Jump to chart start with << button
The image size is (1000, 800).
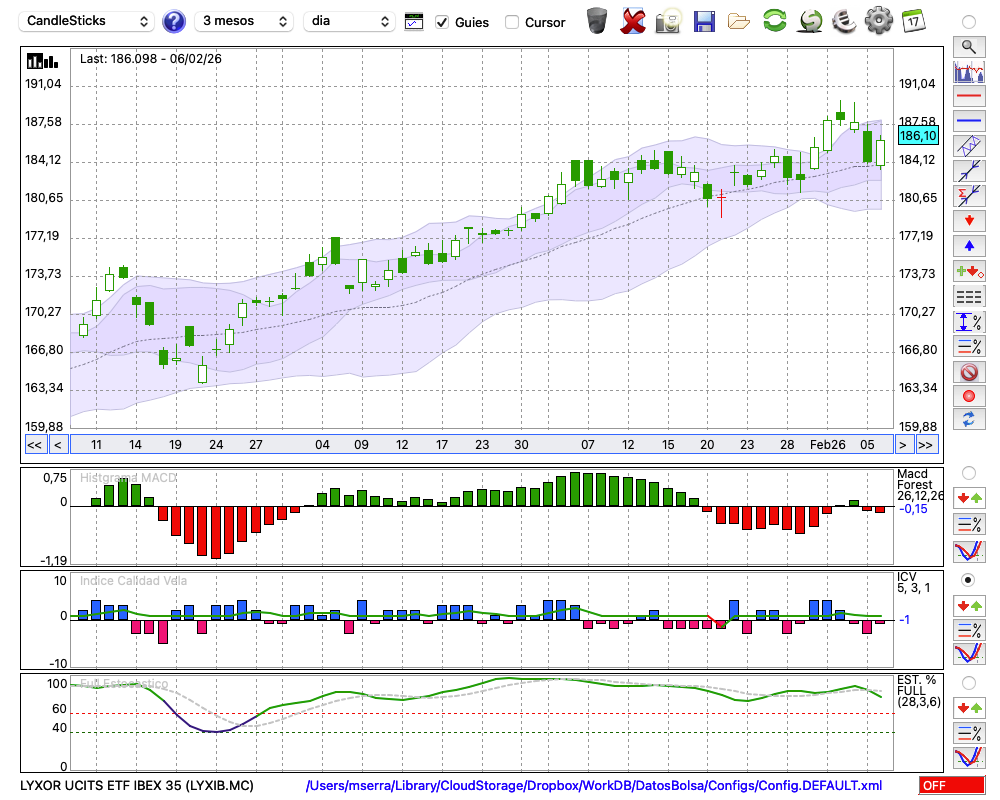click(x=34, y=445)
